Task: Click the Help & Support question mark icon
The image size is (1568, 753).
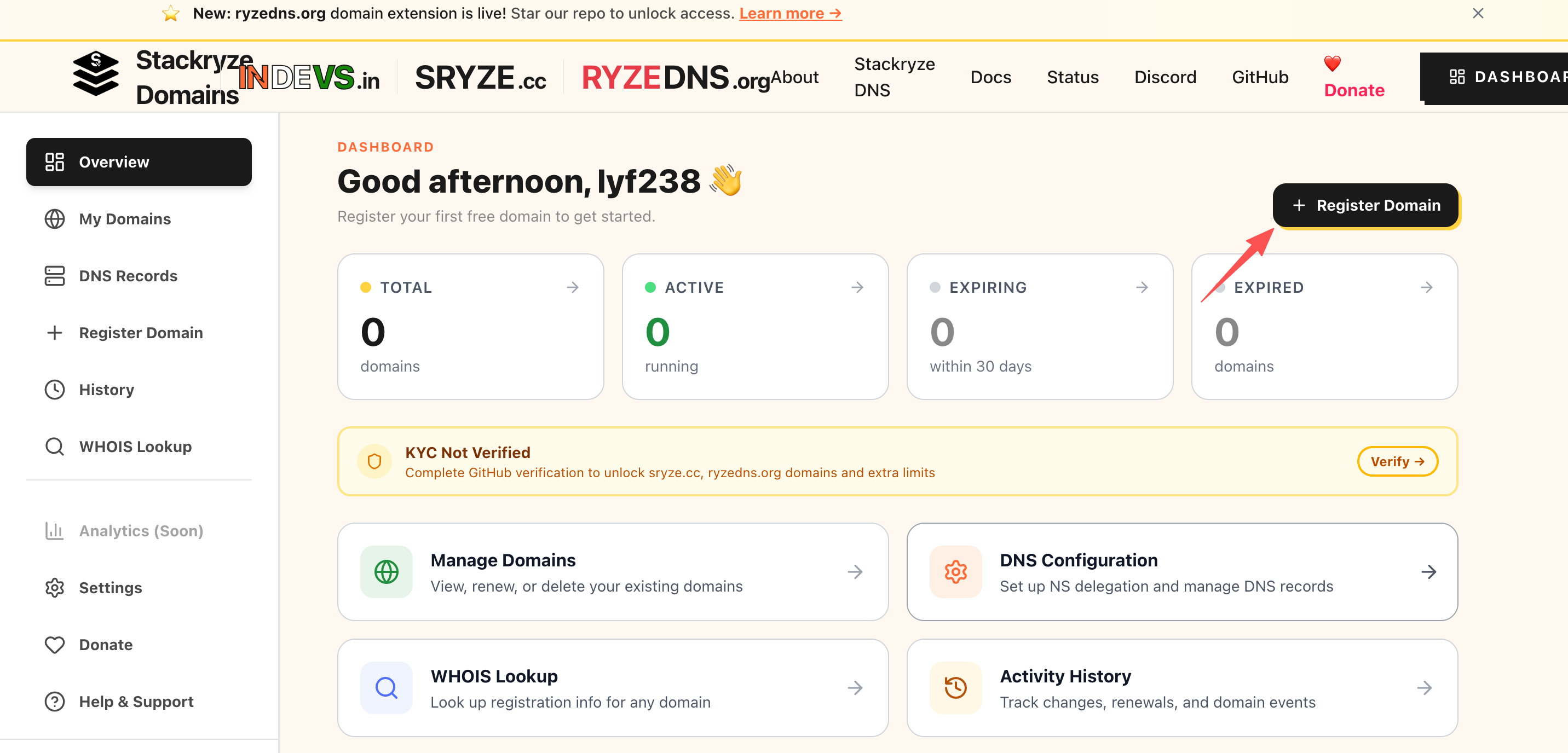Action: (x=55, y=702)
